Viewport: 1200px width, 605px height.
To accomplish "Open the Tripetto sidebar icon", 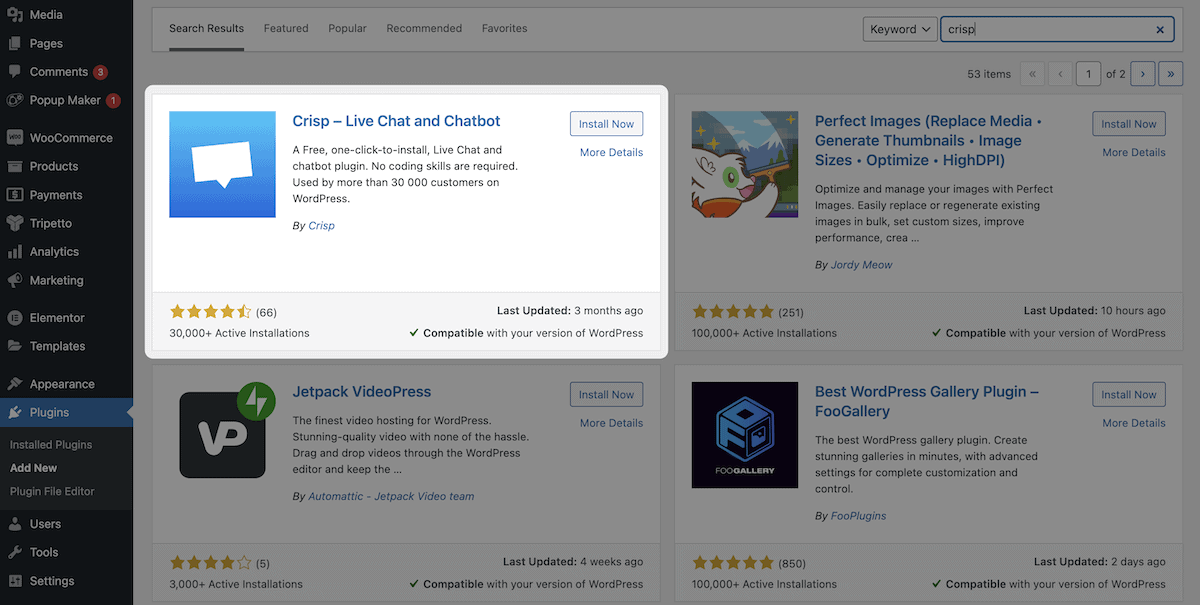I will (15, 223).
